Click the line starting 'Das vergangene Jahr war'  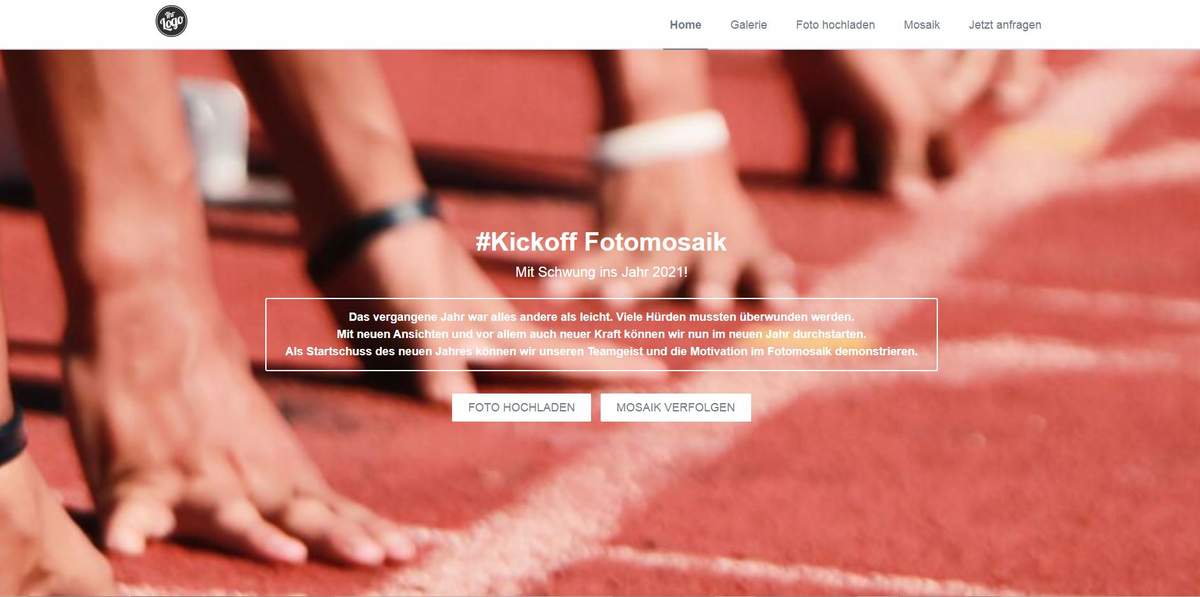pos(601,317)
